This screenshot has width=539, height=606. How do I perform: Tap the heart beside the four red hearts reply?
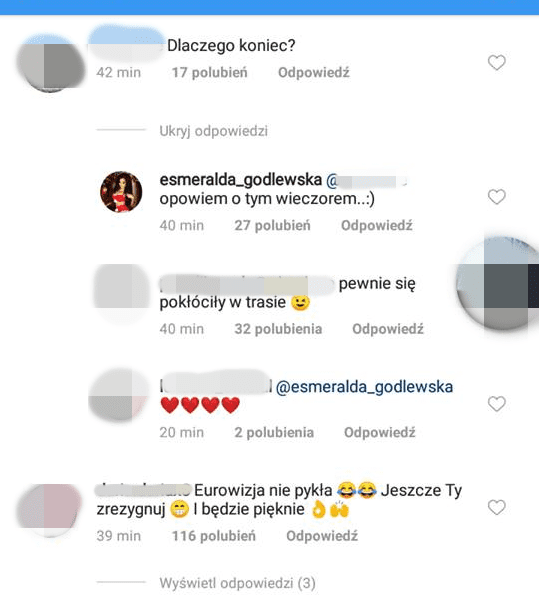click(496, 404)
